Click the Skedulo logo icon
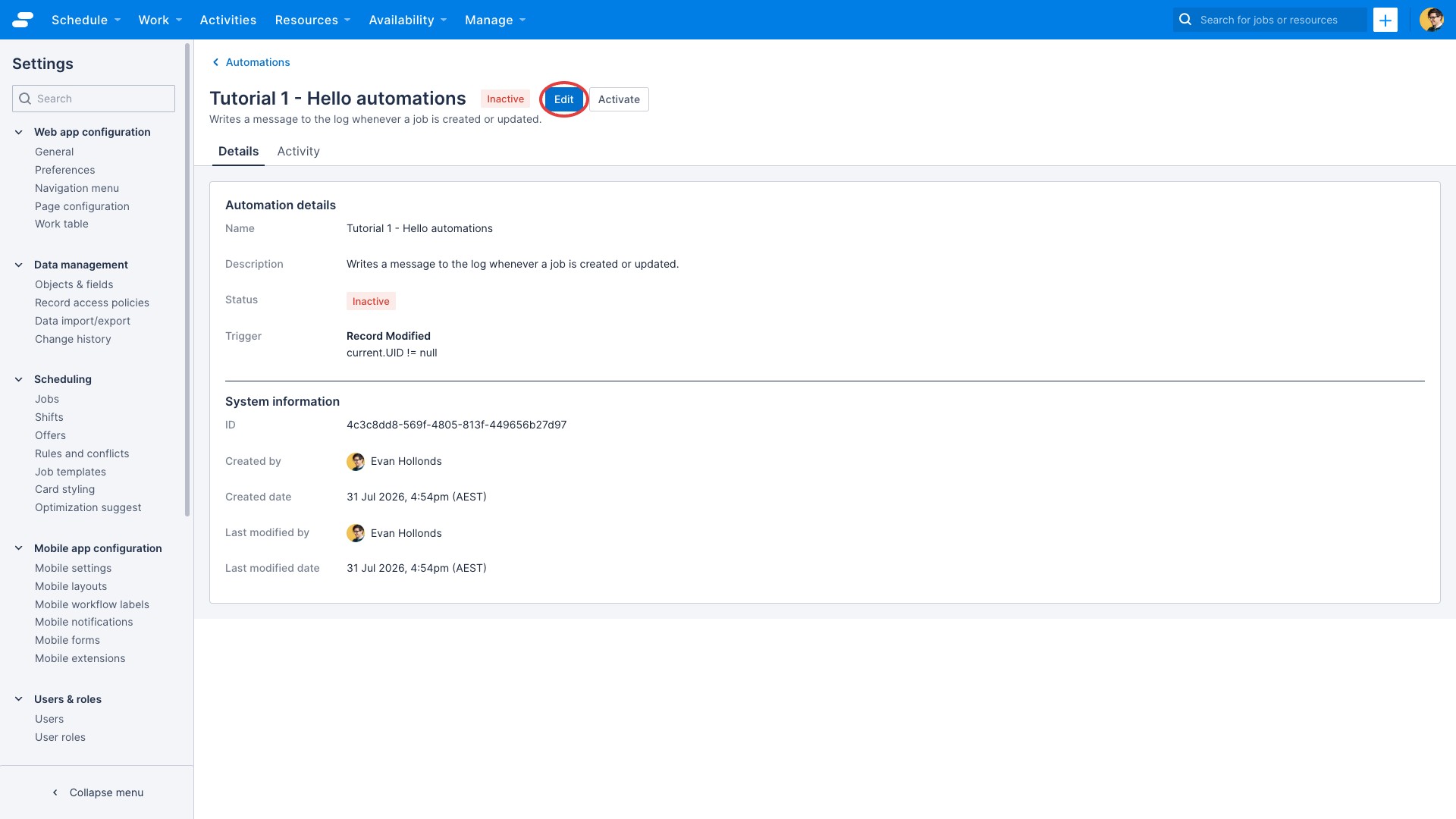The width and height of the screenshot is (1456, 819). pyautogui.click(x=23, y=20)
